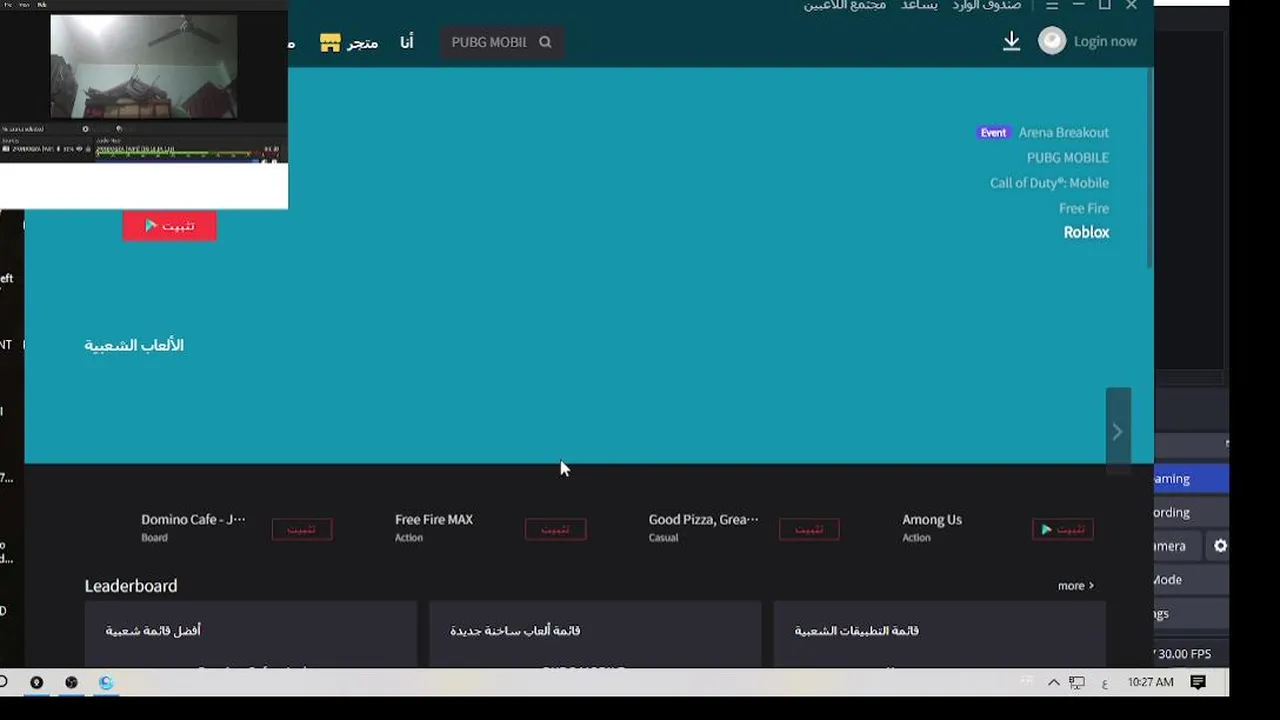The height and width of the screenshot is (720, 1280).
Task: Click the Leaderboard heading
Action: coord(131,586)
